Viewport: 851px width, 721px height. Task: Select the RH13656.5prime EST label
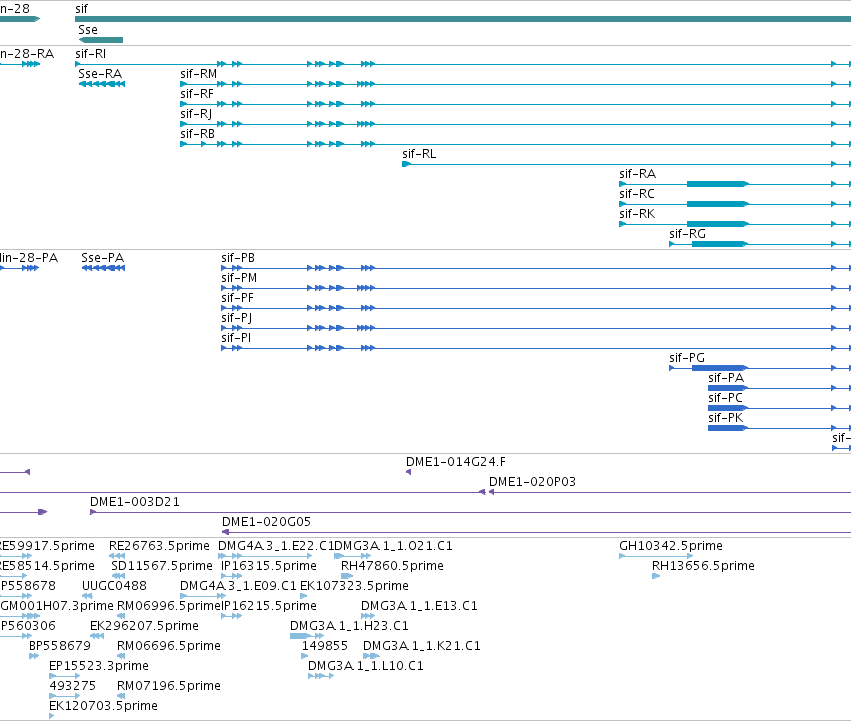703,566
